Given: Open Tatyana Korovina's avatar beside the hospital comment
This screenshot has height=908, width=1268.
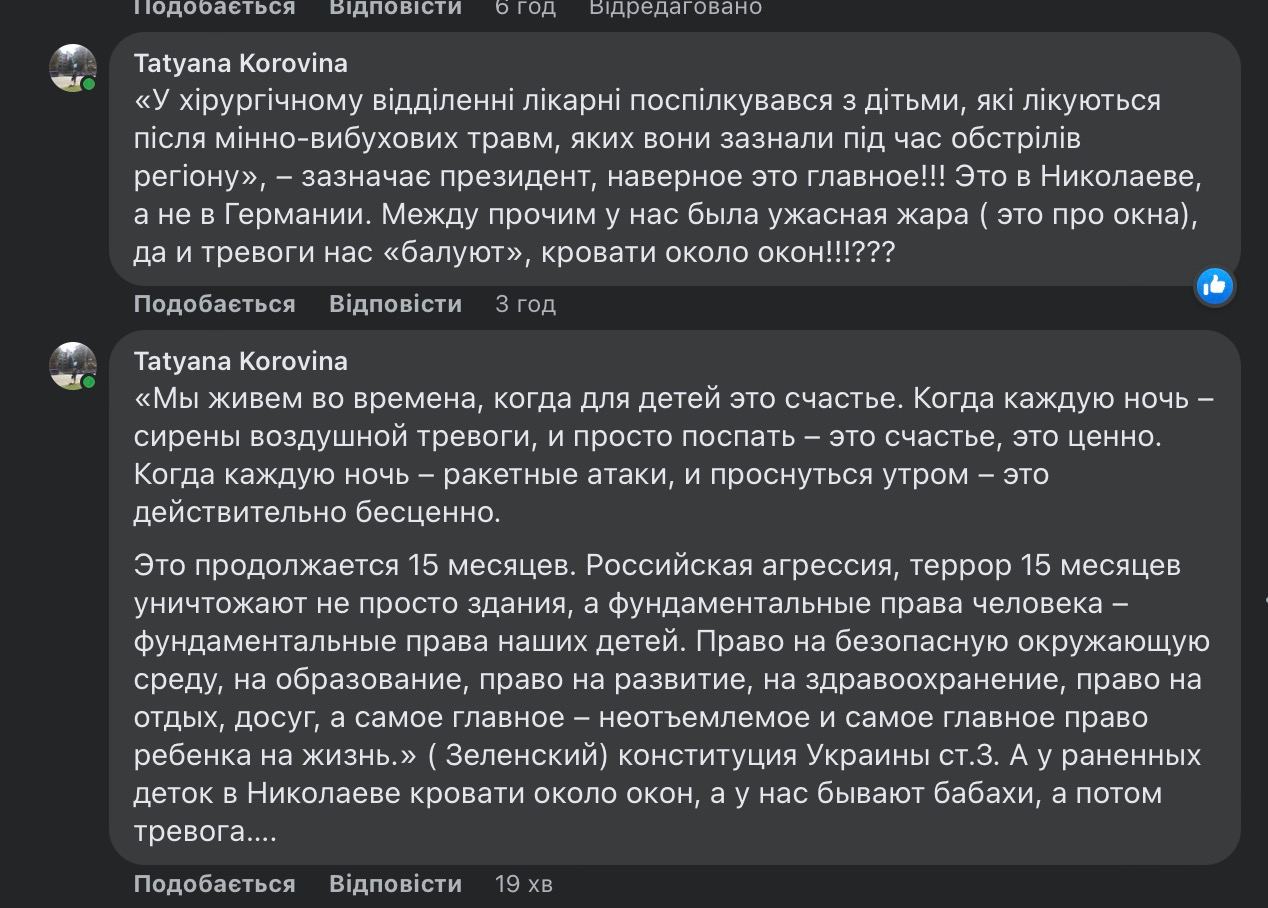Looking at the screenshot, I should tap(73, 68).
